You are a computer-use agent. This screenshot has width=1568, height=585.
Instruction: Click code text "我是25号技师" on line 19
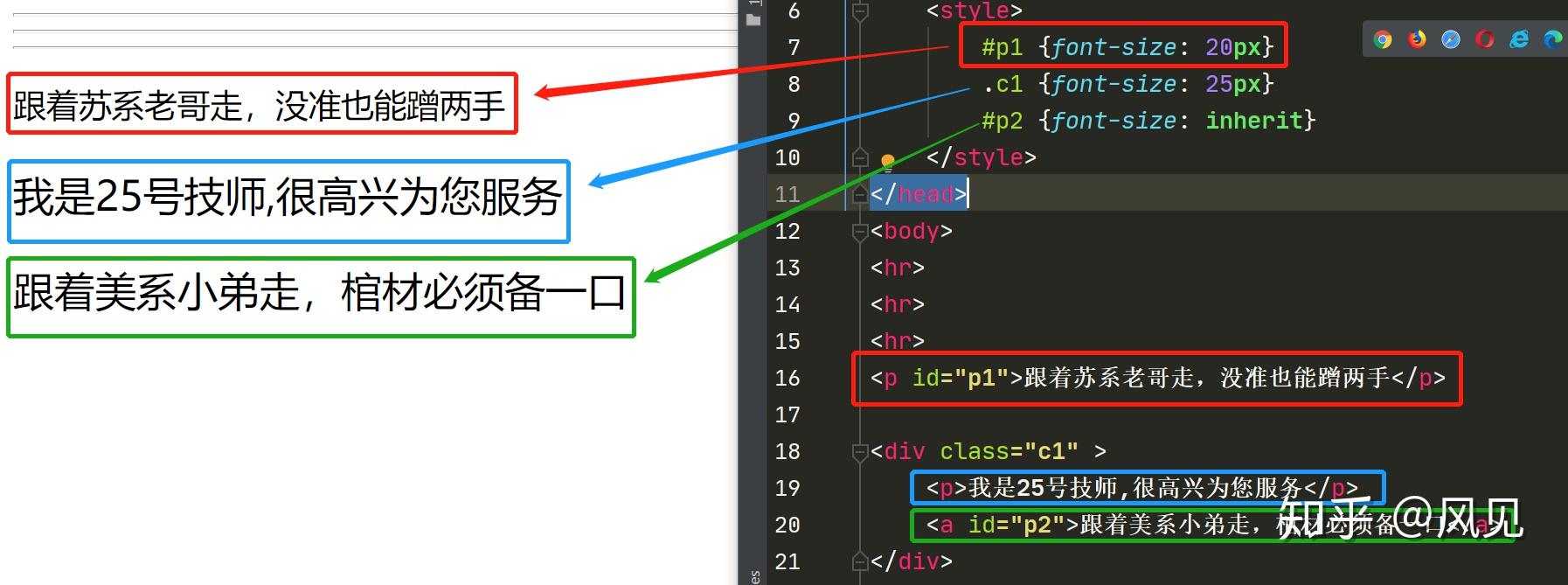tap(1043, 488)
